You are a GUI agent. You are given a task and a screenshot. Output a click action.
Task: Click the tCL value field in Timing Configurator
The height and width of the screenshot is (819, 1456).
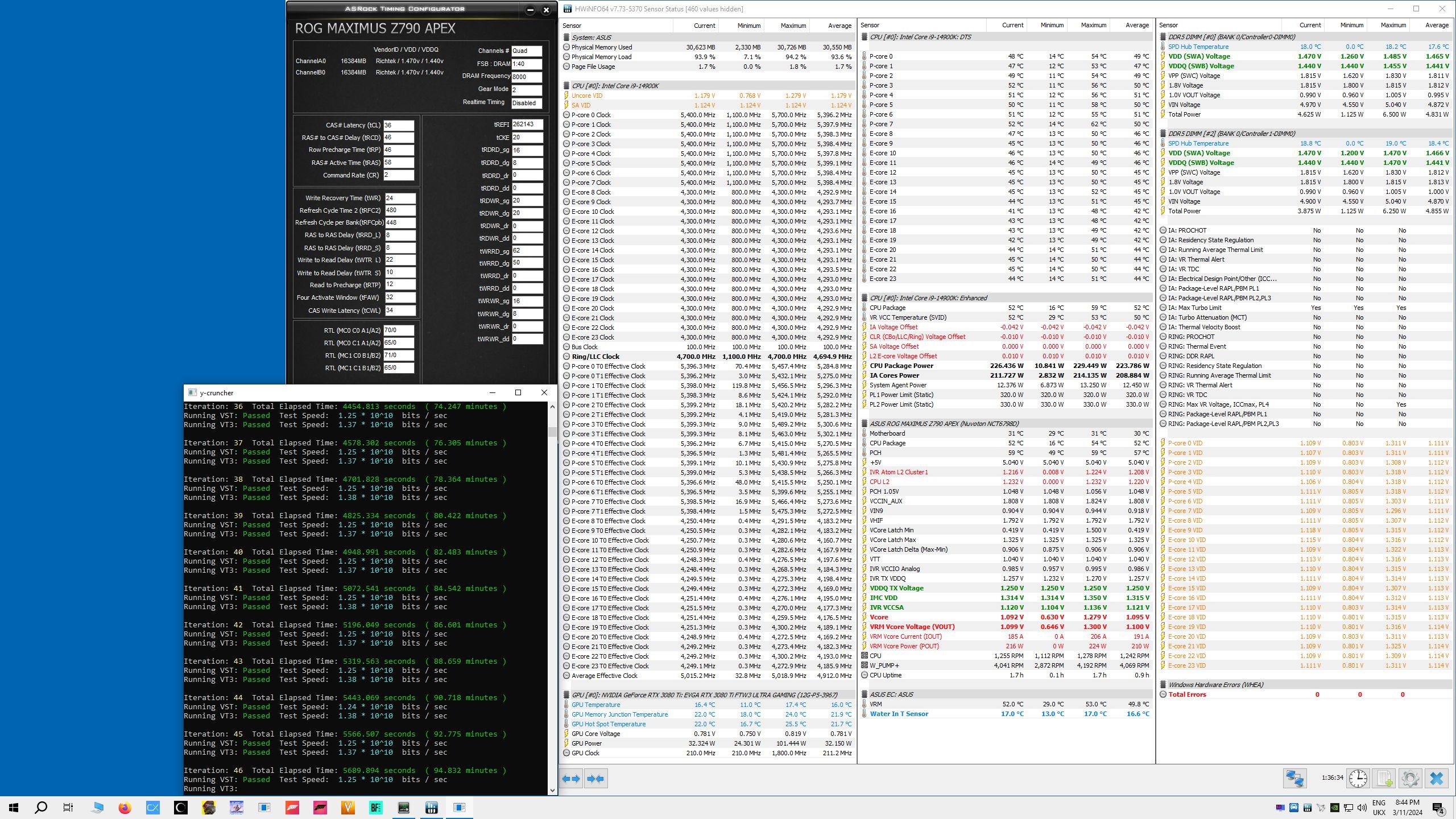399,125
